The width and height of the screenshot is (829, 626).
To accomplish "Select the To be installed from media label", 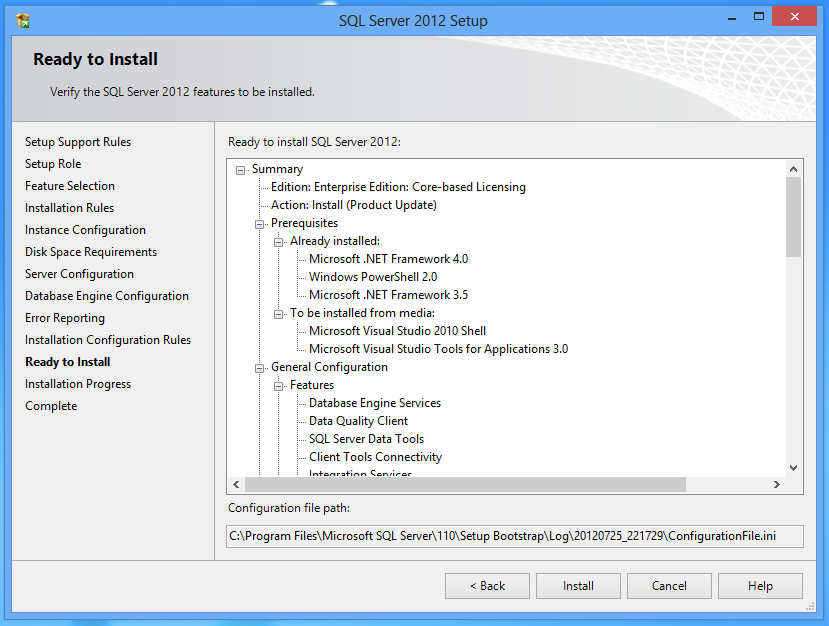I will [362, 313].
